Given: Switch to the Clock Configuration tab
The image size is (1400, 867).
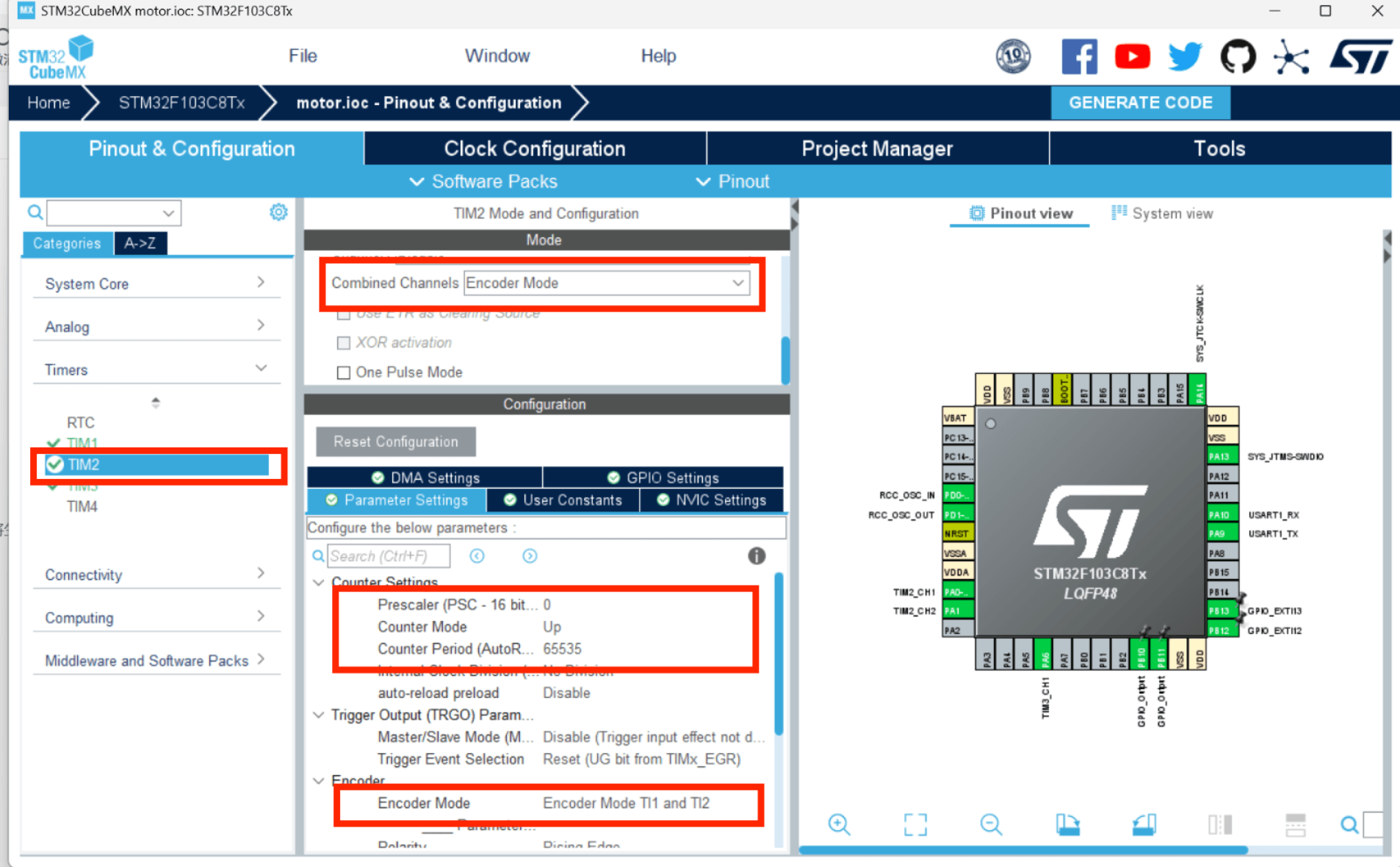Looking at the screenshot, I should (535, 148).
